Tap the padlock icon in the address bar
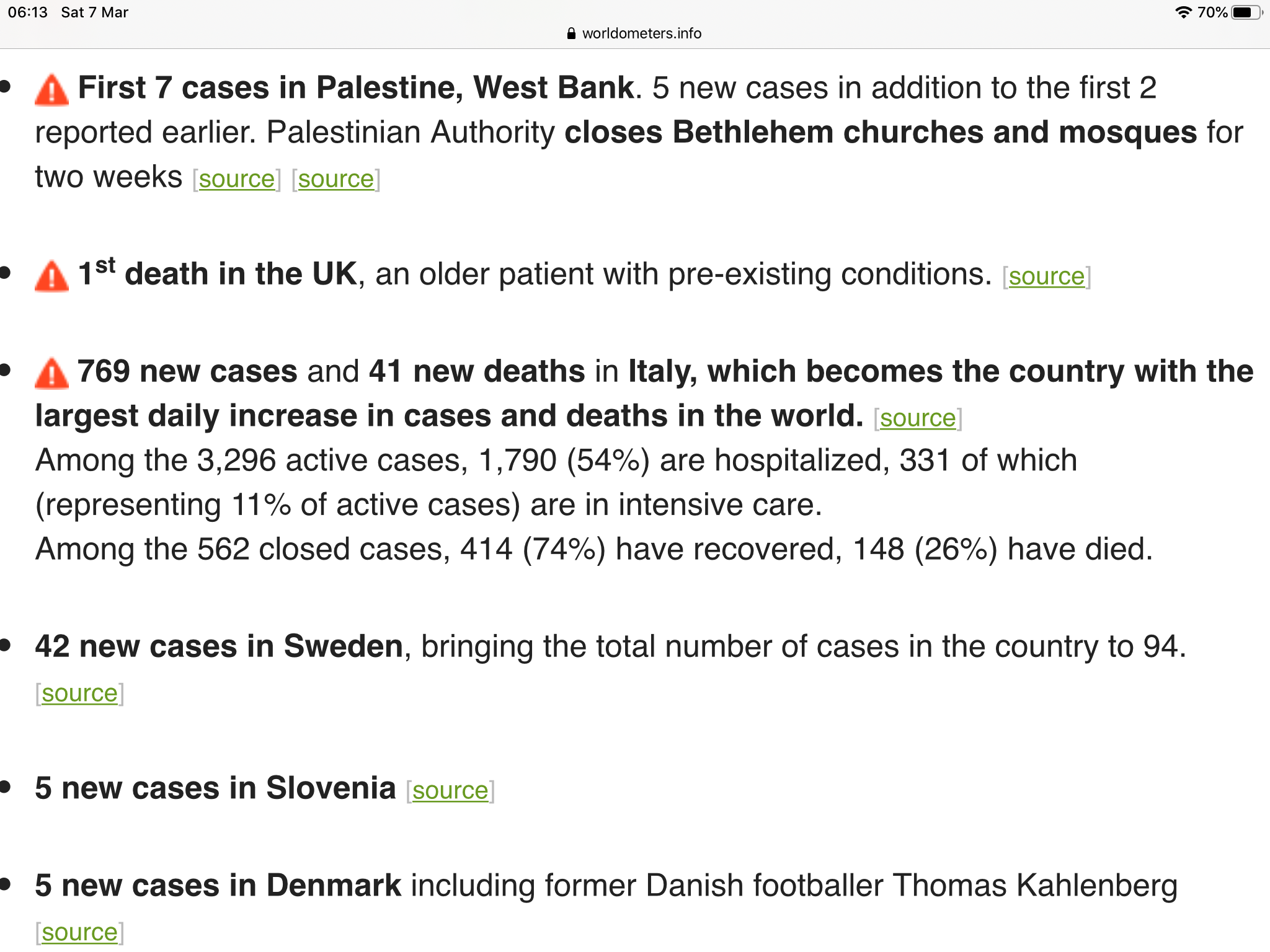The image size is (1270, 952). (571, 33)
